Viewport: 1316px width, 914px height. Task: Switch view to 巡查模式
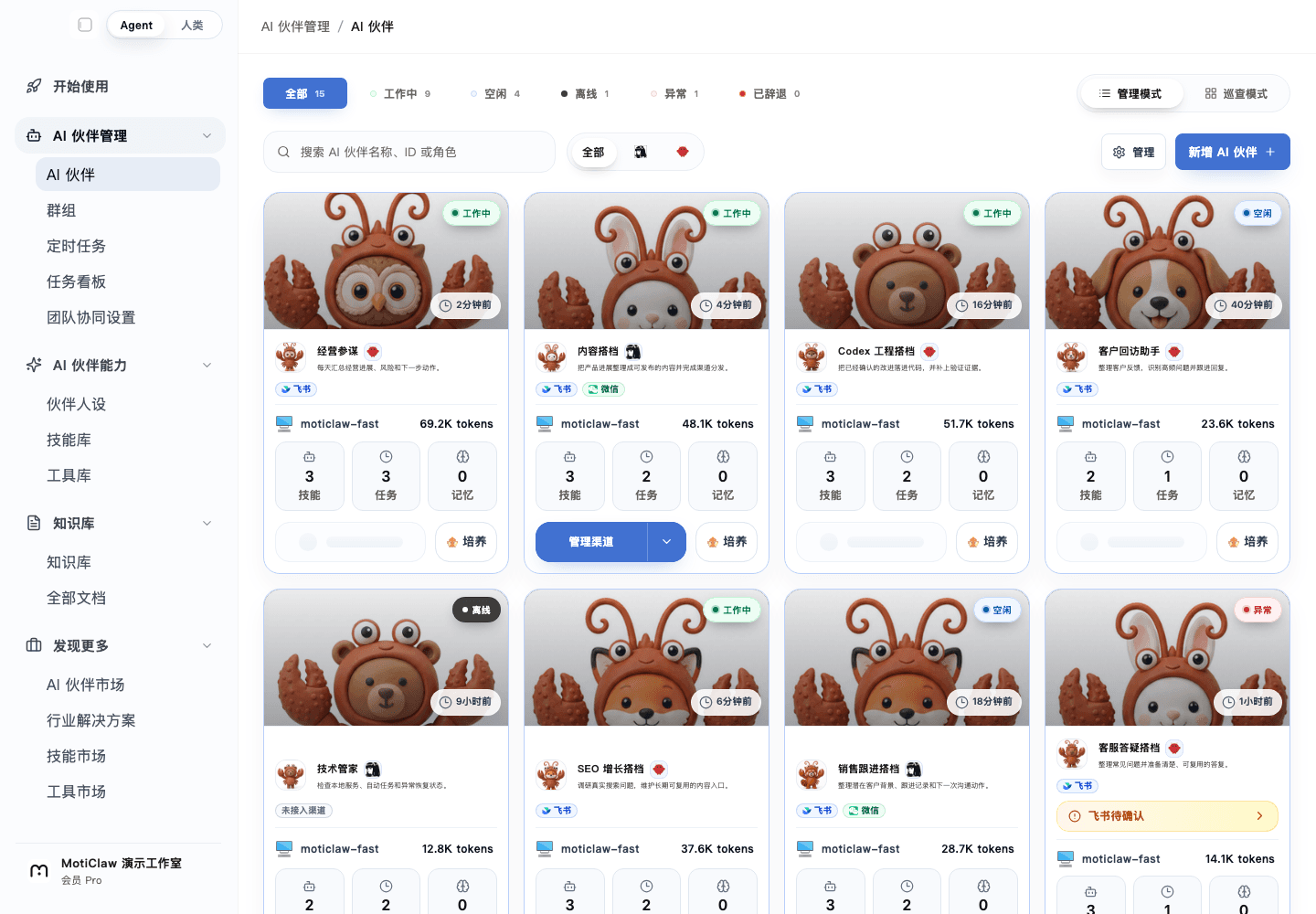(x=1236, y=93)
